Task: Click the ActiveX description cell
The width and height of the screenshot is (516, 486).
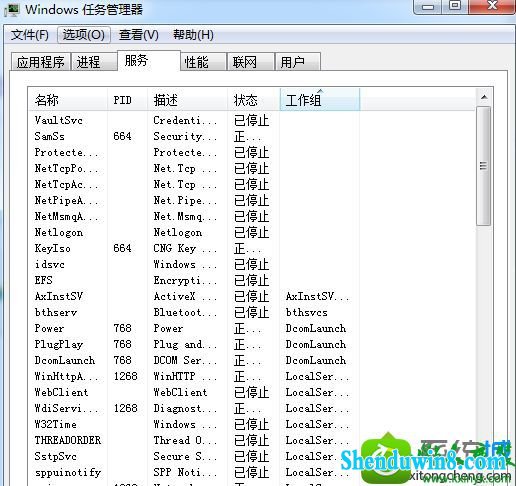Action: tap(185, 296)
